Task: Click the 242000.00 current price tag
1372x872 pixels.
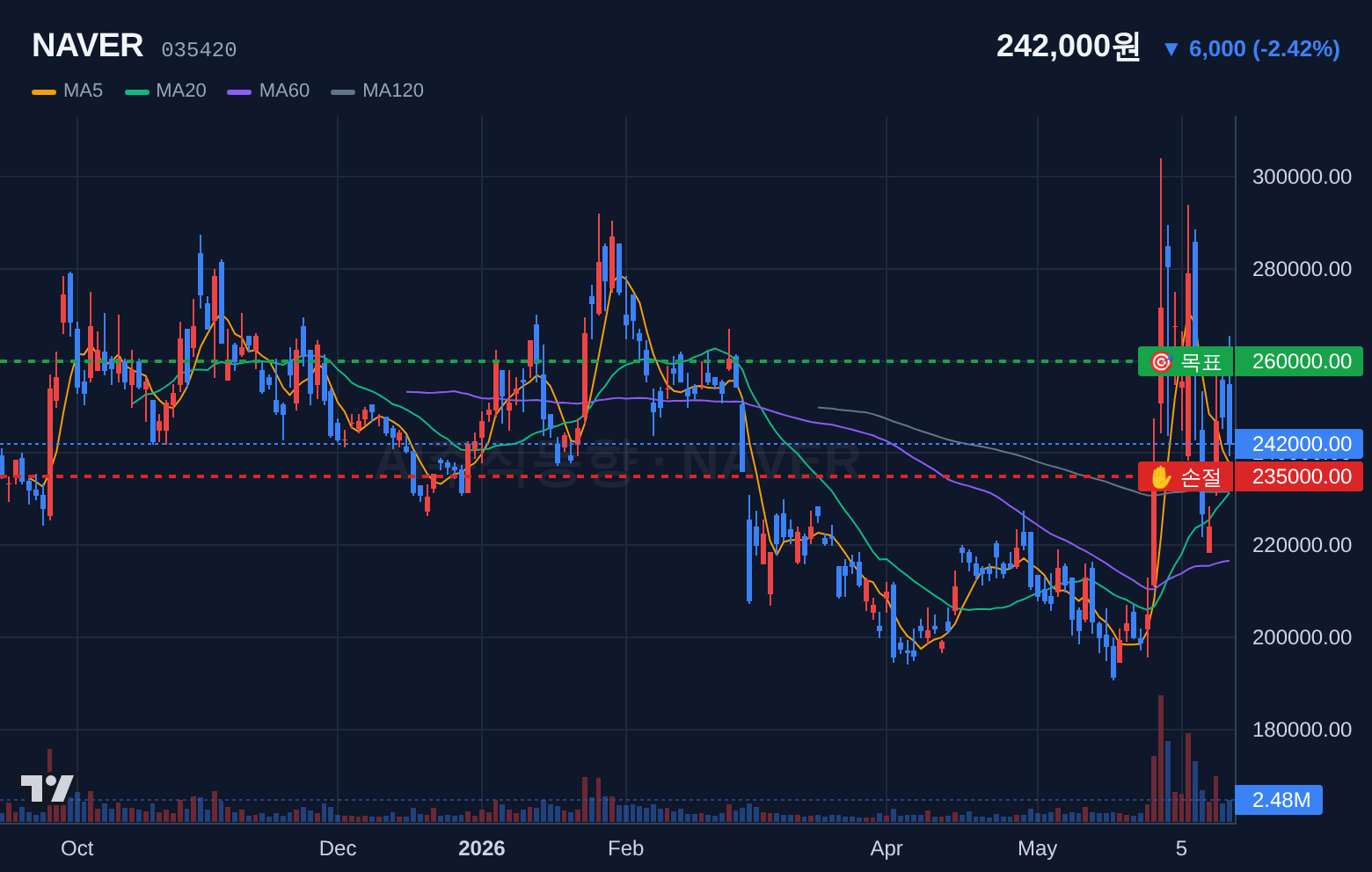Action: click(1299, 444)
